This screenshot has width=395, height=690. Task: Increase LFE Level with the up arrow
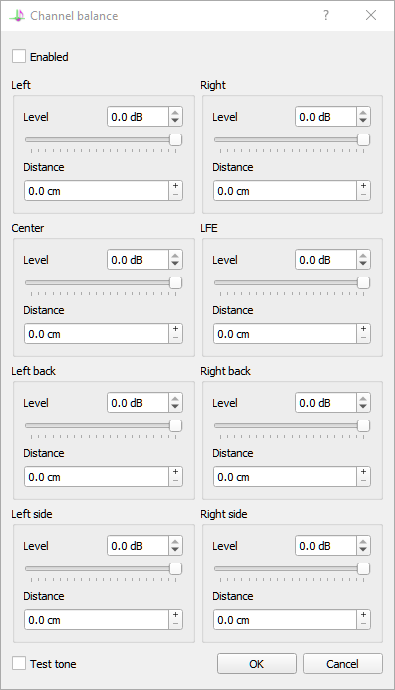363,255
